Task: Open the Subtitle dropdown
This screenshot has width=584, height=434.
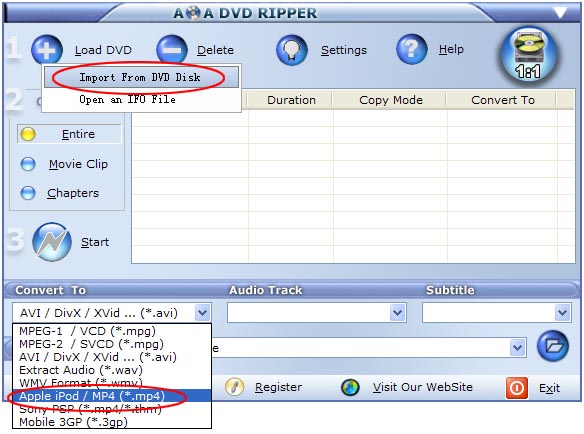Action: pyautogui.click(x=562, y=313)
